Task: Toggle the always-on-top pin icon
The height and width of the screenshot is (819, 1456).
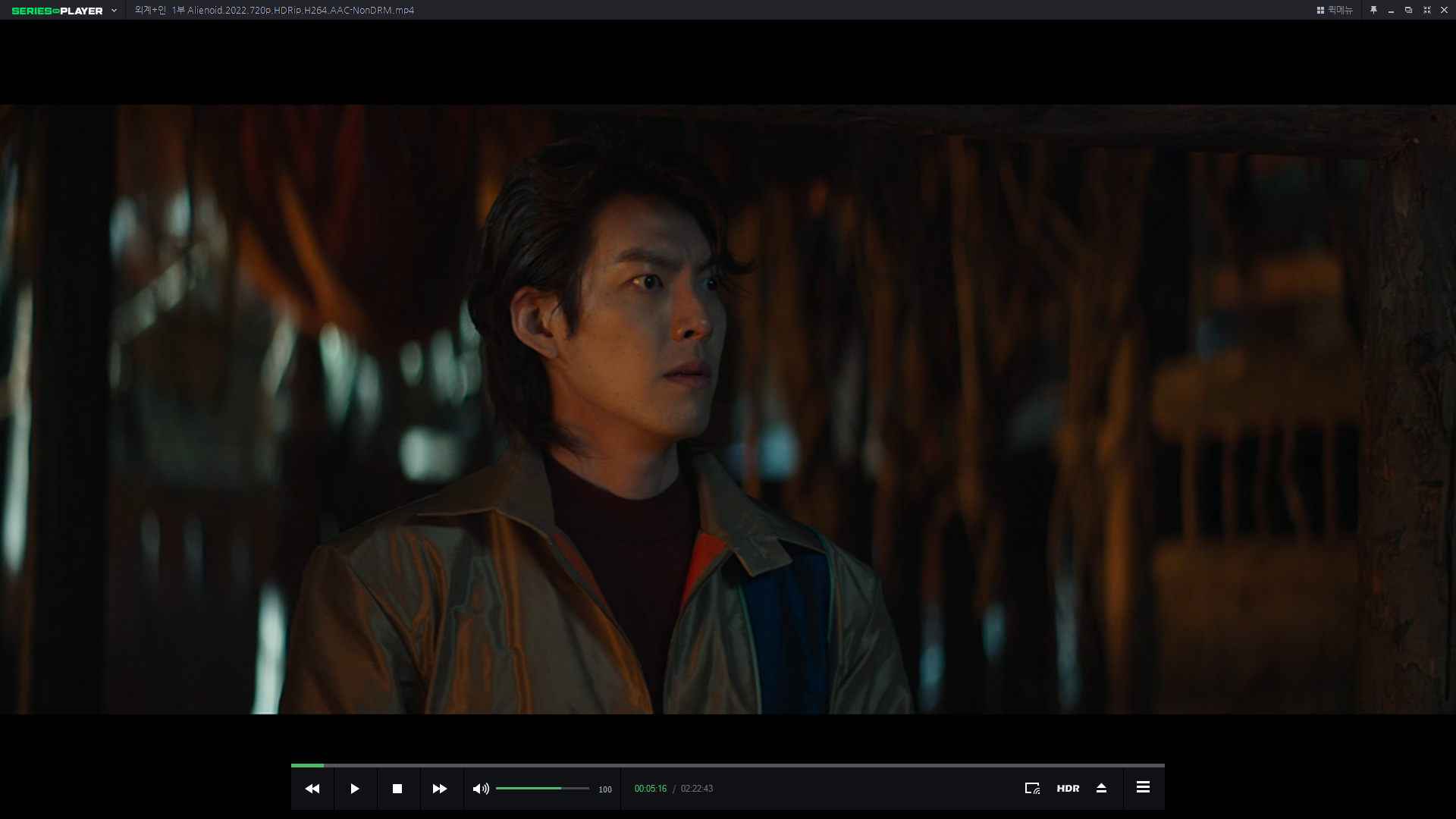Action: [x=1373, y=10]
